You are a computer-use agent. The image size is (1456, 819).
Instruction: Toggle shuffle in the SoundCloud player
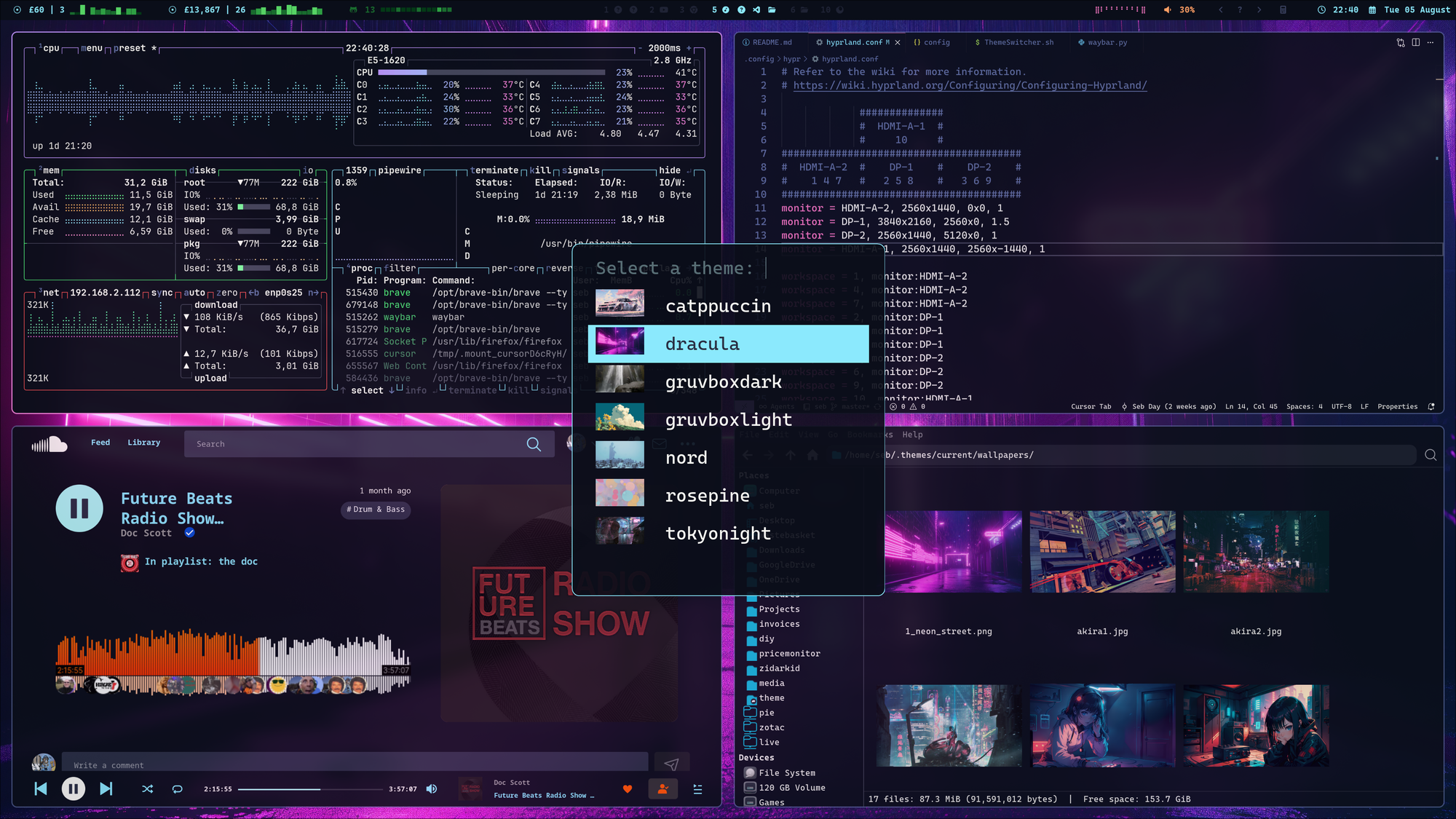(x=147, y=789)
